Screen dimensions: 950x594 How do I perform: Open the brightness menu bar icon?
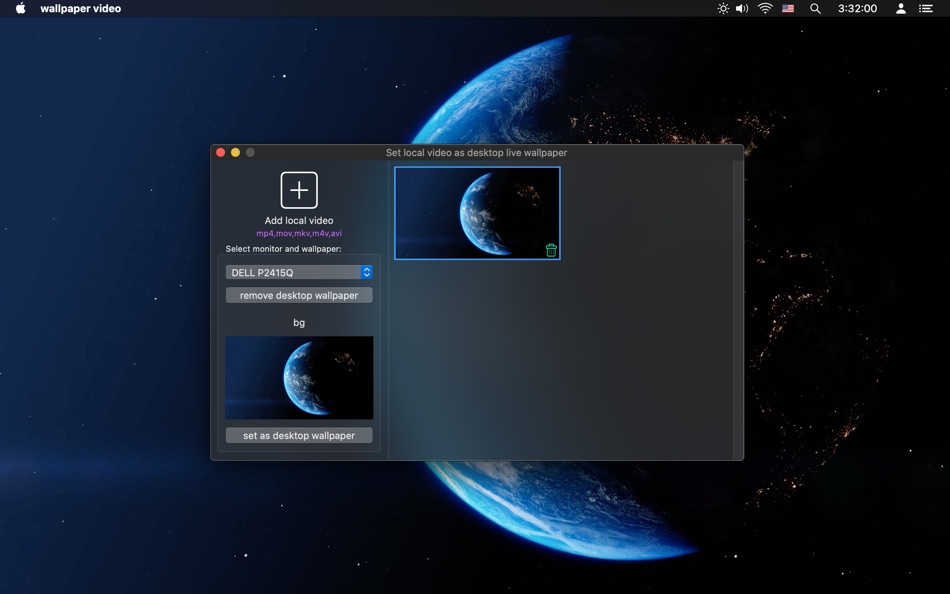click(x=723, y=8)
